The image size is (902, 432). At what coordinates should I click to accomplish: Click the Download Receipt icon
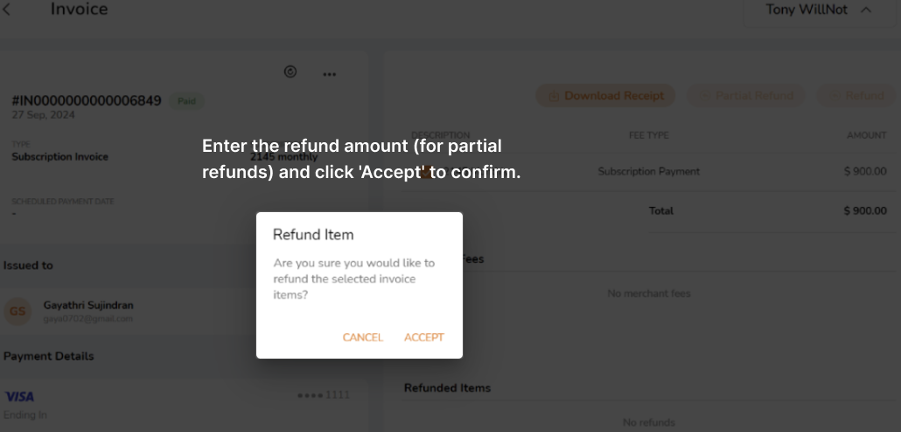point(554,96)
